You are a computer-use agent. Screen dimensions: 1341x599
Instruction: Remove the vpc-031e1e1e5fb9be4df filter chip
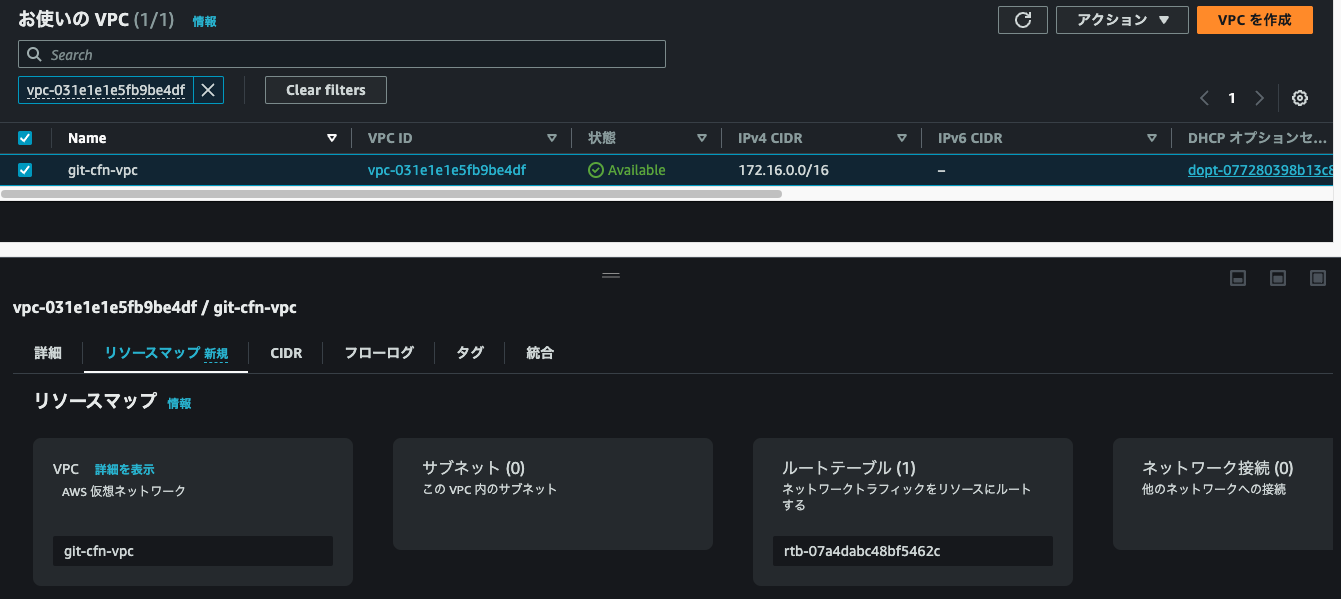pos(209,89)
